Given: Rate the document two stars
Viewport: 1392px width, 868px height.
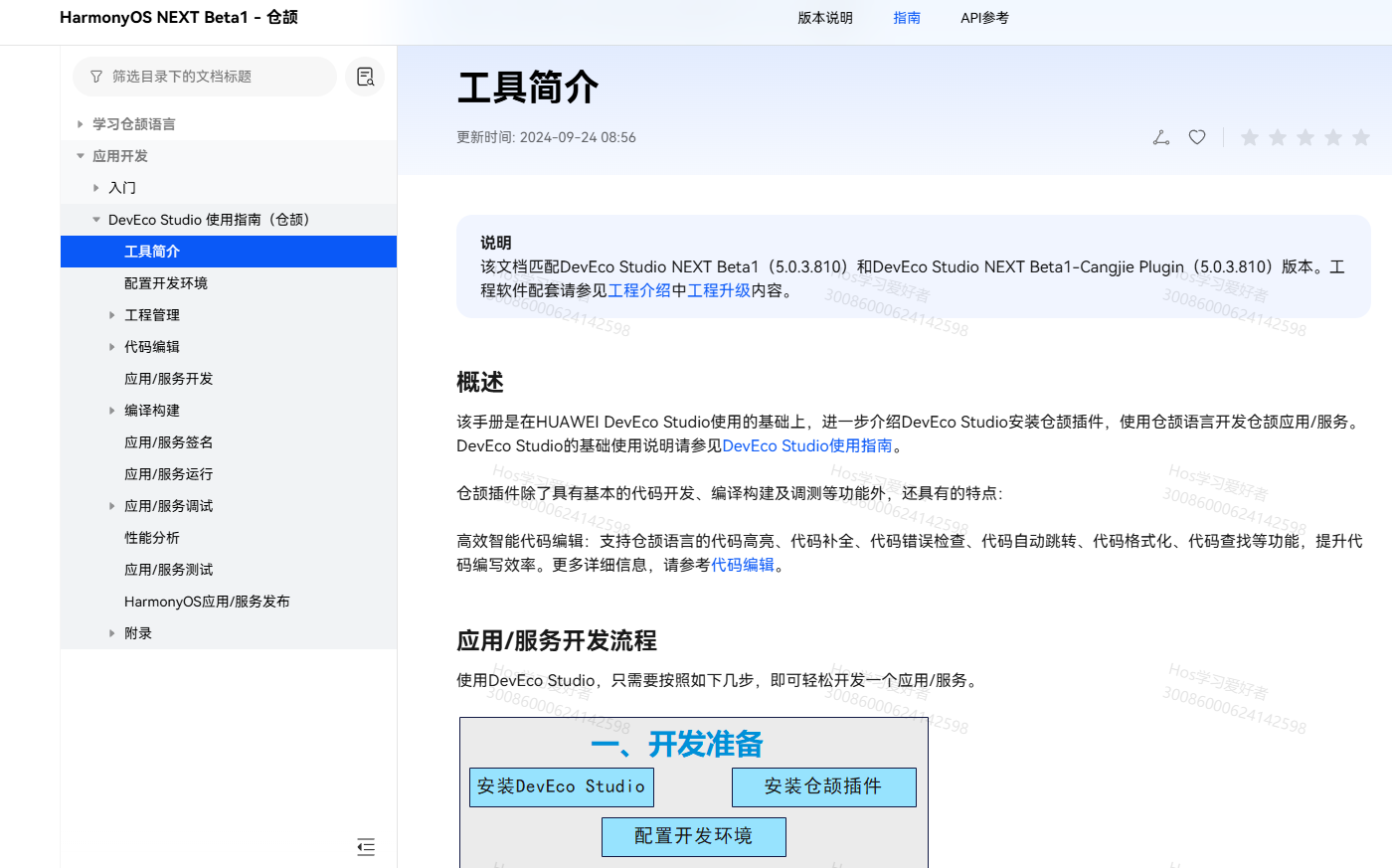Looking at the screenshot, I should [1278, 137].
